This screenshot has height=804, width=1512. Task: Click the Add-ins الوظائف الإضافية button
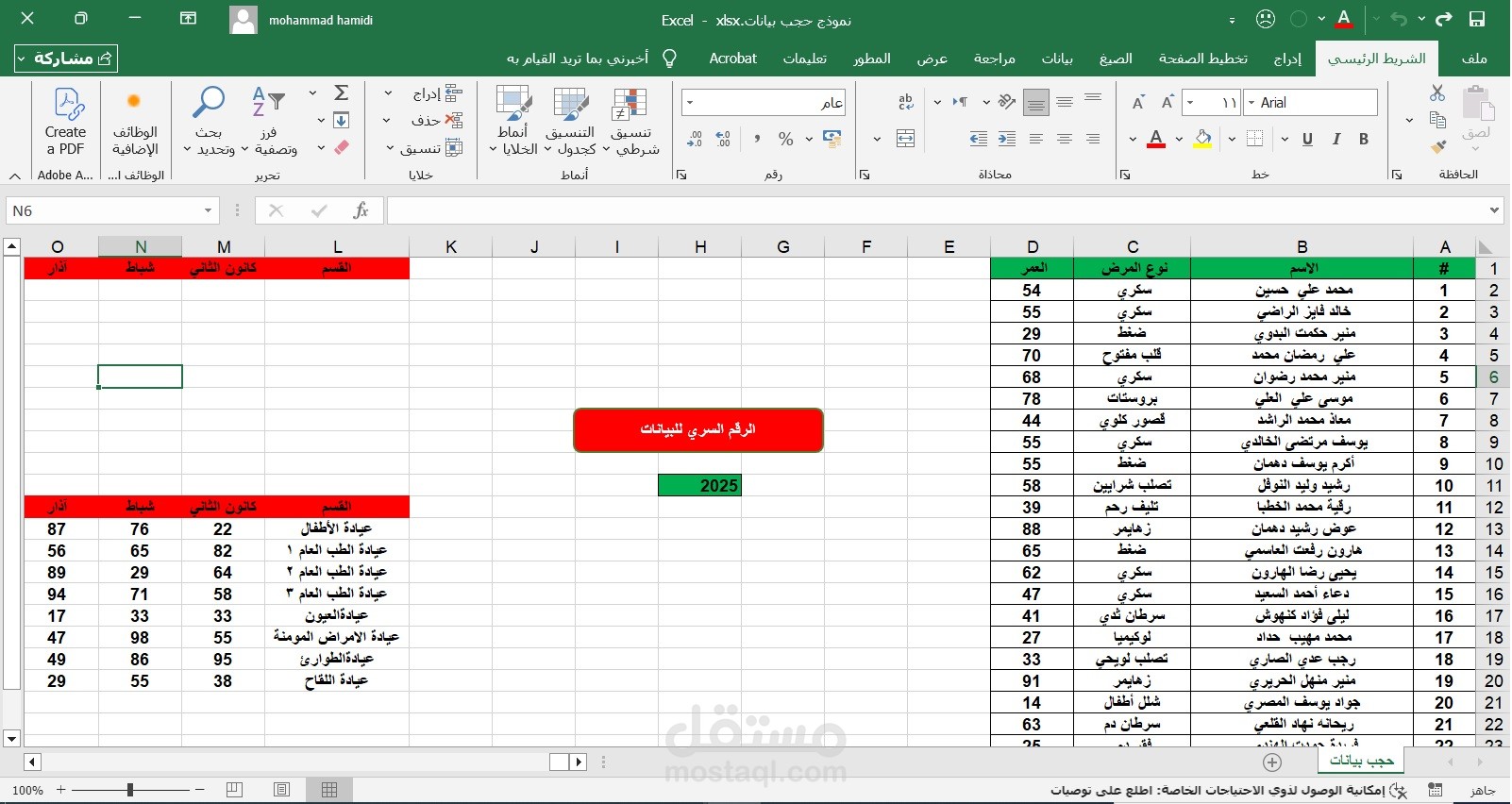[x=135, y=121]
